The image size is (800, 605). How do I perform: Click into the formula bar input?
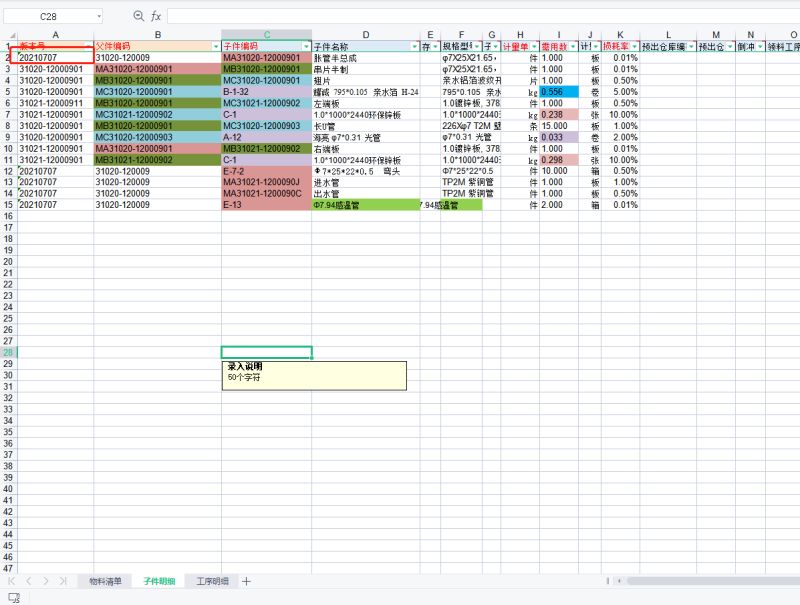point(483,16)
